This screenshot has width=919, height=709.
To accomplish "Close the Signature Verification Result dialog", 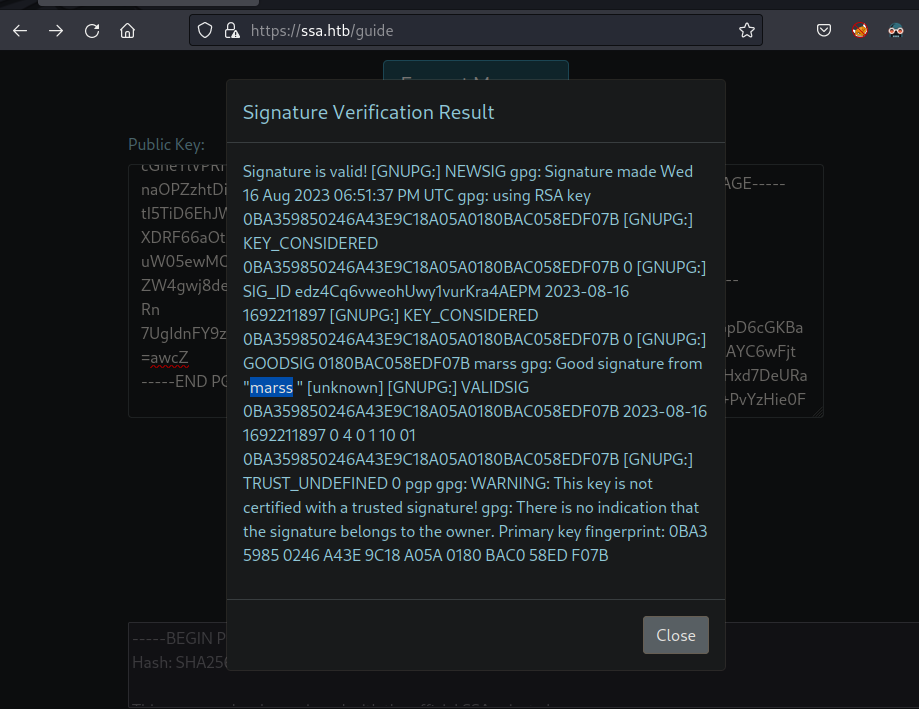I will (x=675, y=635).
